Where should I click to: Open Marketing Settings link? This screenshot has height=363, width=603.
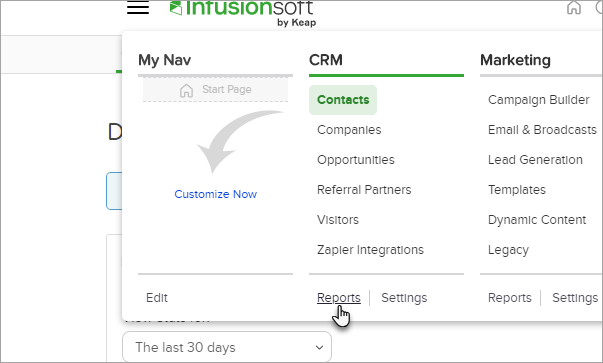[575, 298]
